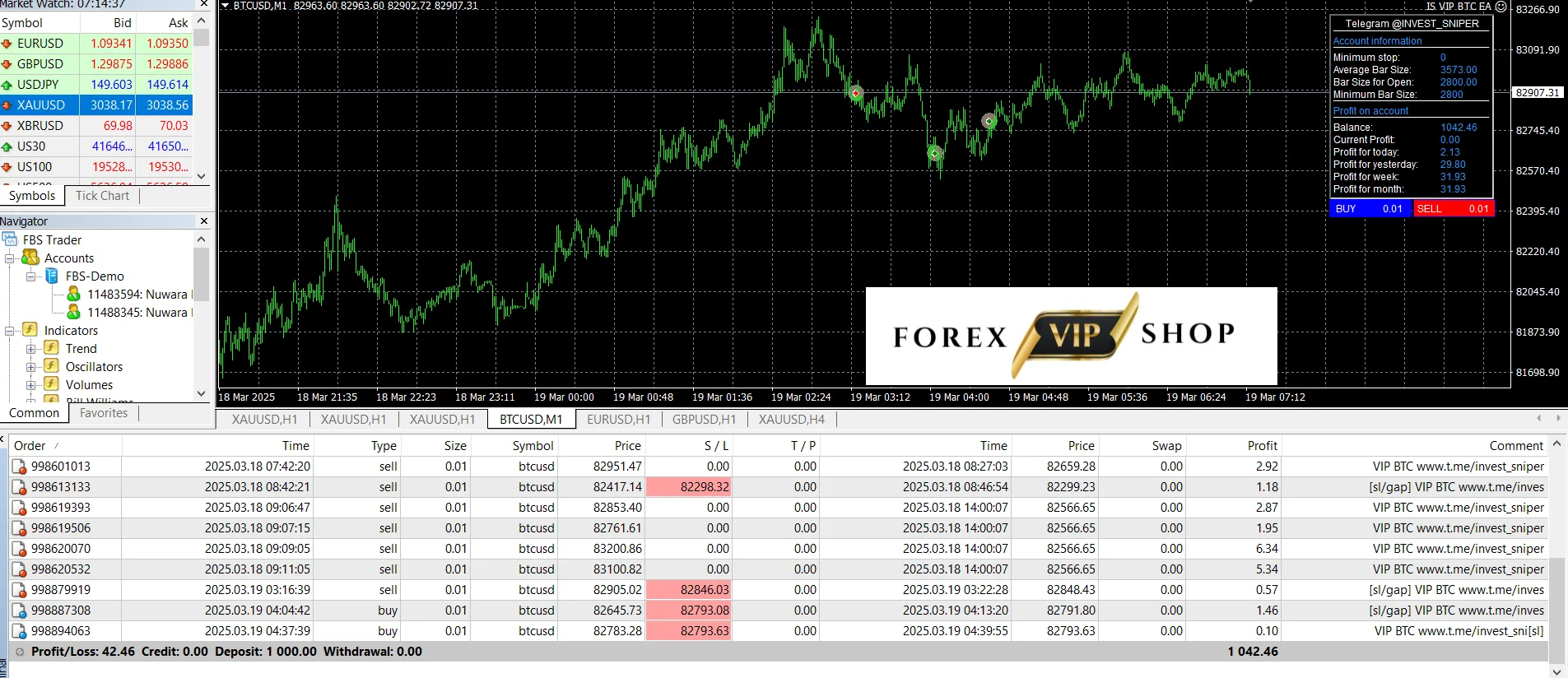The height and width of the screenshot is (678, 1568).
Task: Open the Common tab in Navigator
Action: (x=34, y=413)
